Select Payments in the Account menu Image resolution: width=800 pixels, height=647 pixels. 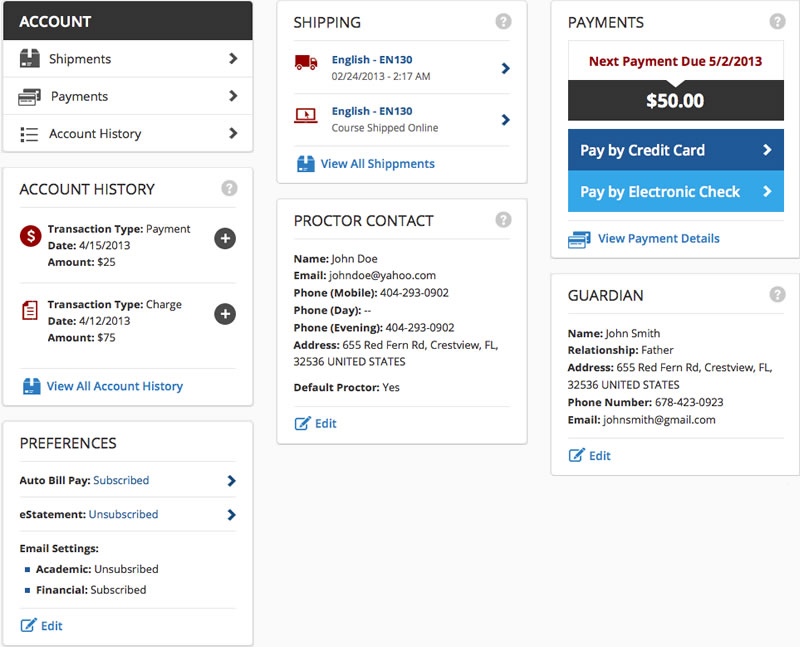pyautogui.click(x=127, y=96)
